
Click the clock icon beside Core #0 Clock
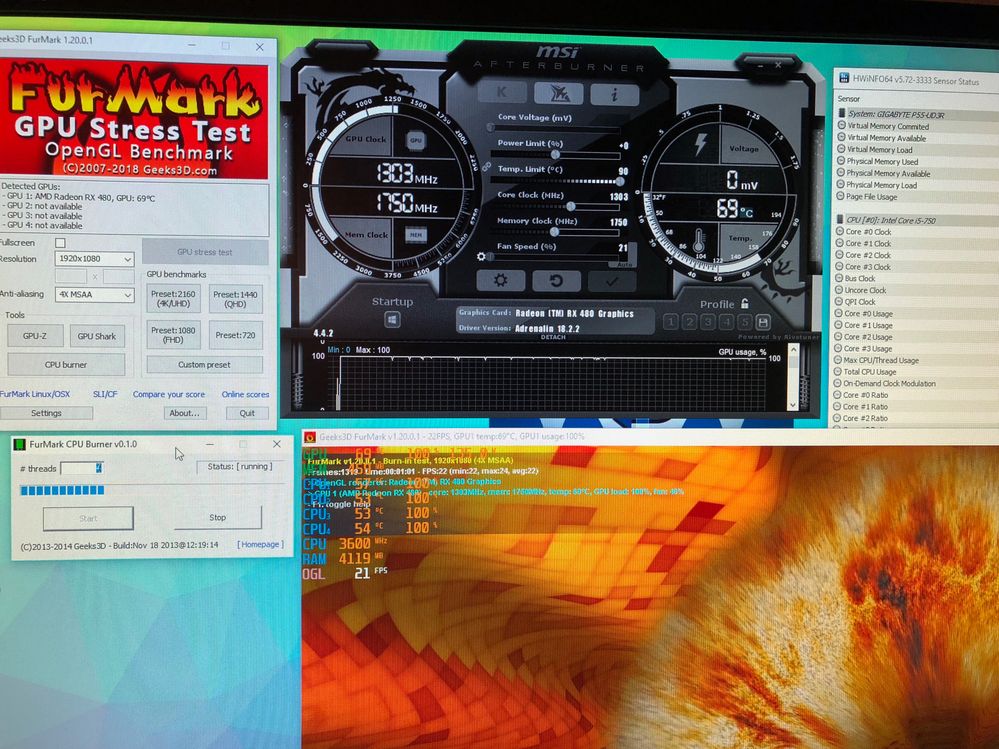tap(840, 231)
